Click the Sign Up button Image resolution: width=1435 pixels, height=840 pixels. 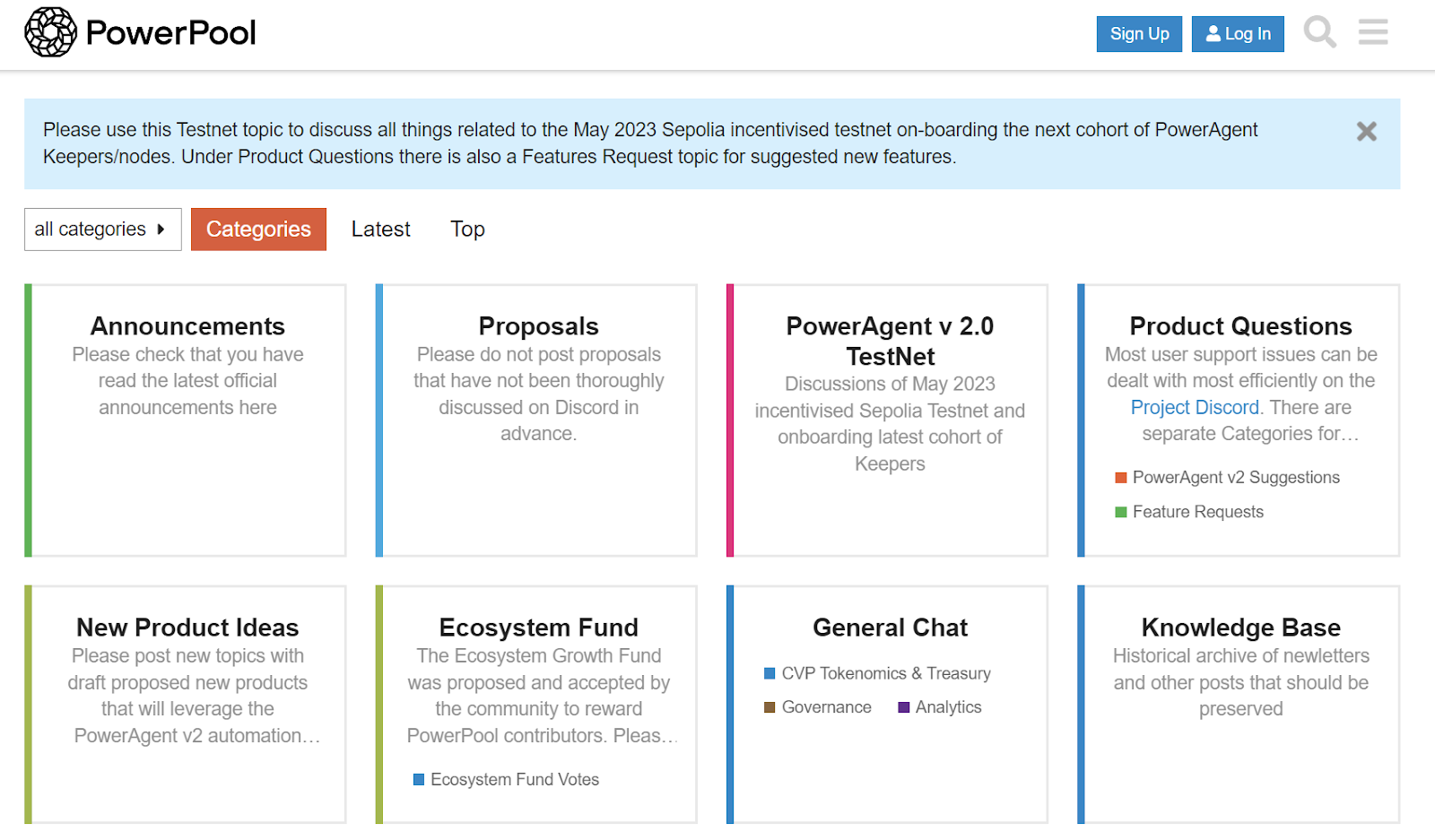tap(1139, 34)
